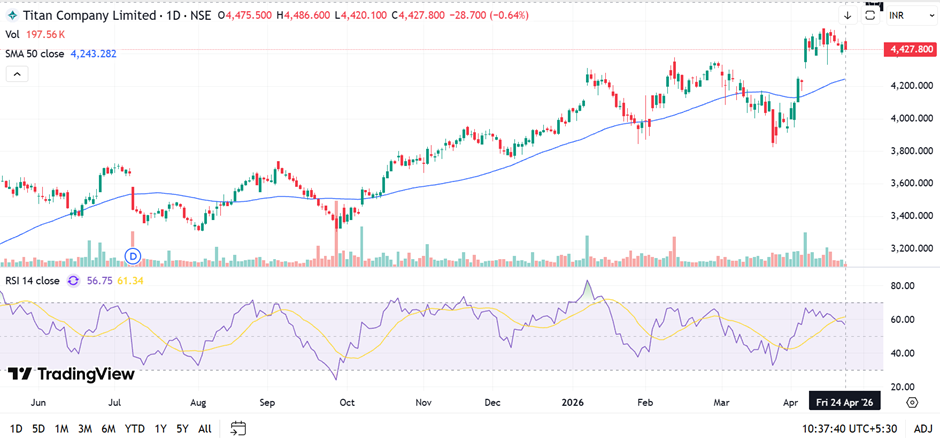Screen dimensions: 940x439
Task: Click the Titan Company symbol logo icon
Action: 11,15
